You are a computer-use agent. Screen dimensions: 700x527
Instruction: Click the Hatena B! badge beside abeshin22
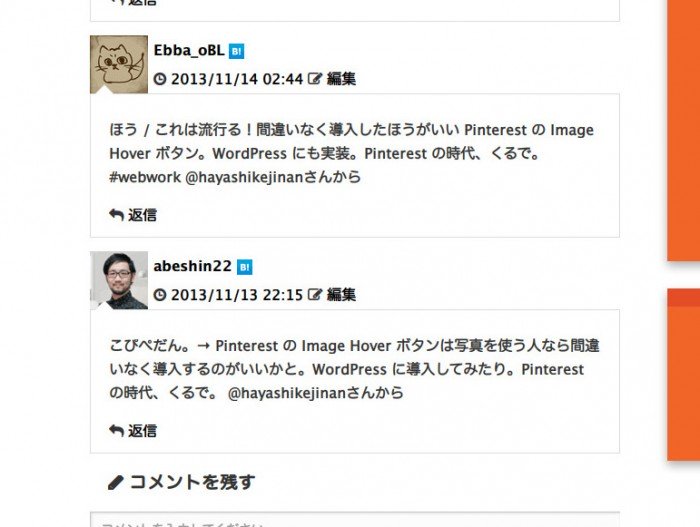point(244,267)
